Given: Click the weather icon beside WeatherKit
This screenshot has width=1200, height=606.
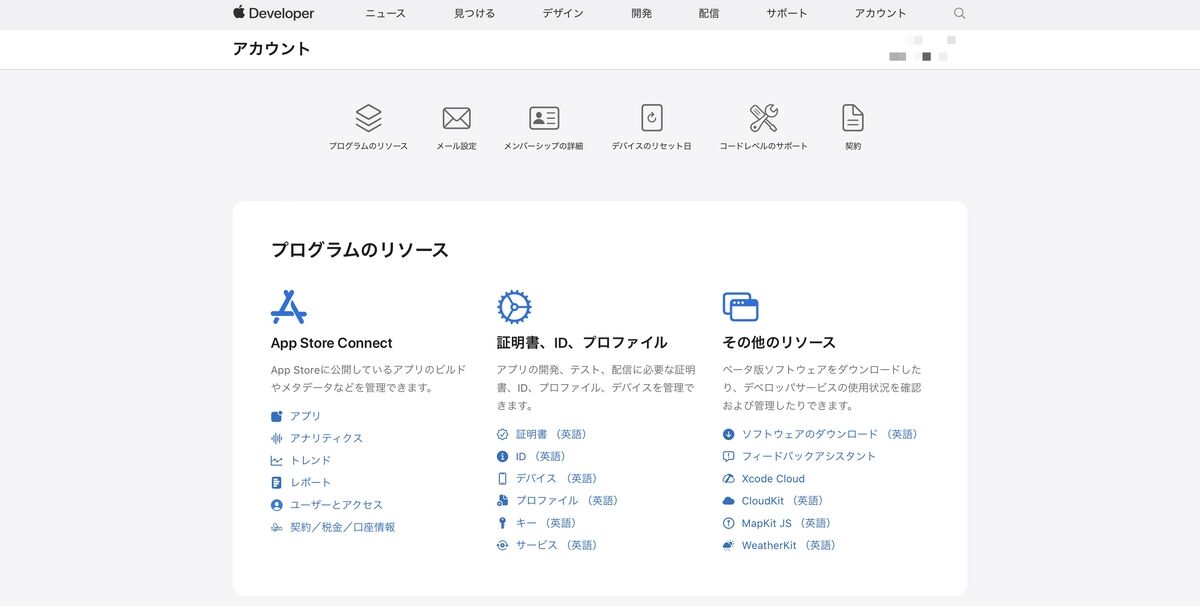Looking at the screenshot, I should click(729, 545).
